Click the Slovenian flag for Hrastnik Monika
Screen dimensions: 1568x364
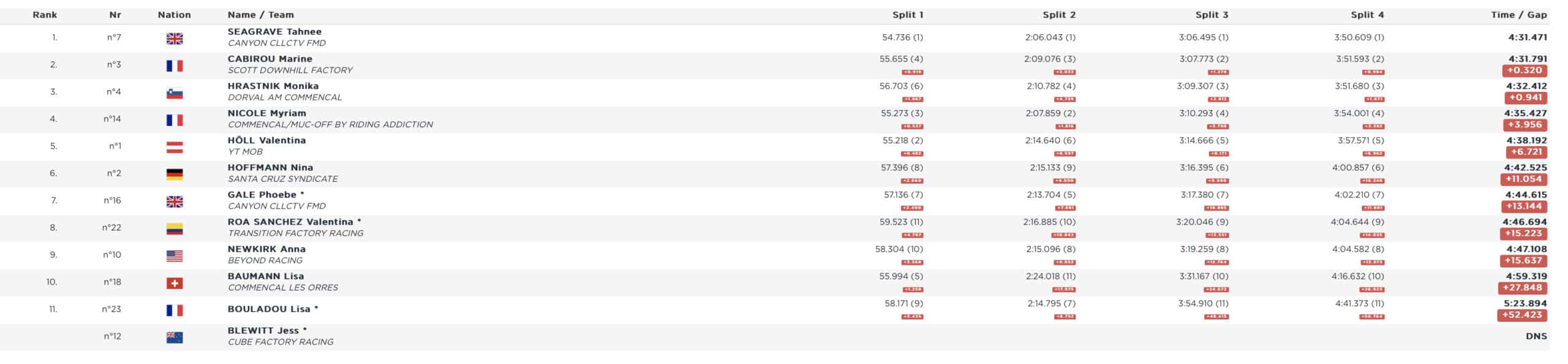click(x=175, y=93)
